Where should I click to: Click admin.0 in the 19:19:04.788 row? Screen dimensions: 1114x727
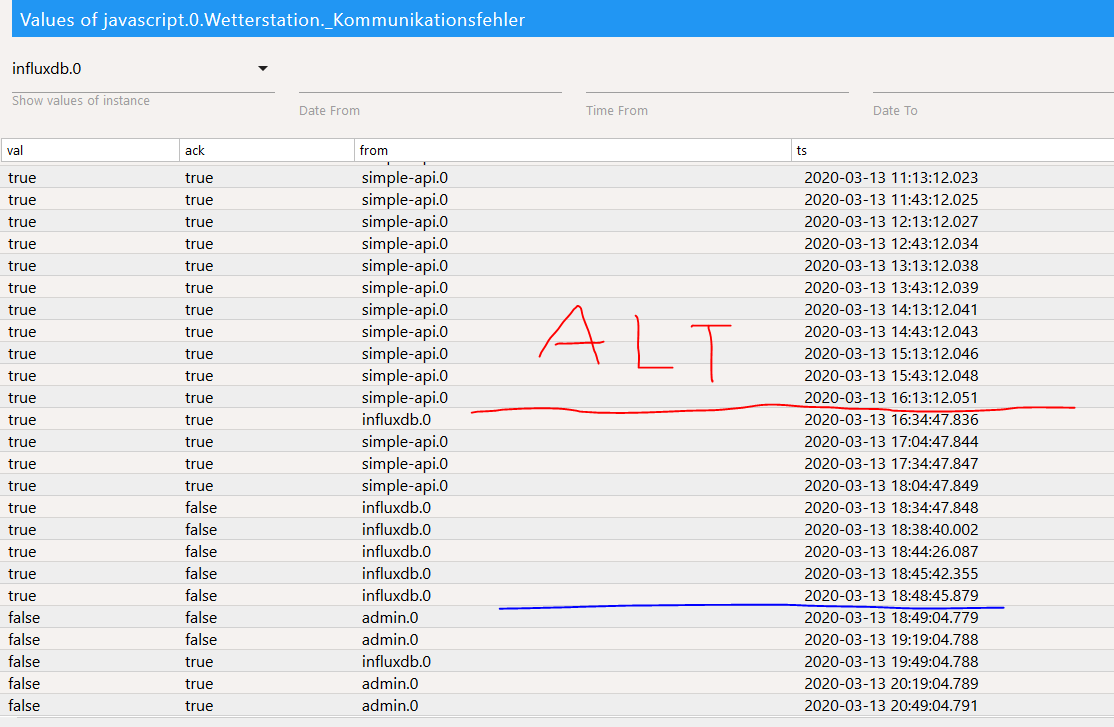coord(389,640)
